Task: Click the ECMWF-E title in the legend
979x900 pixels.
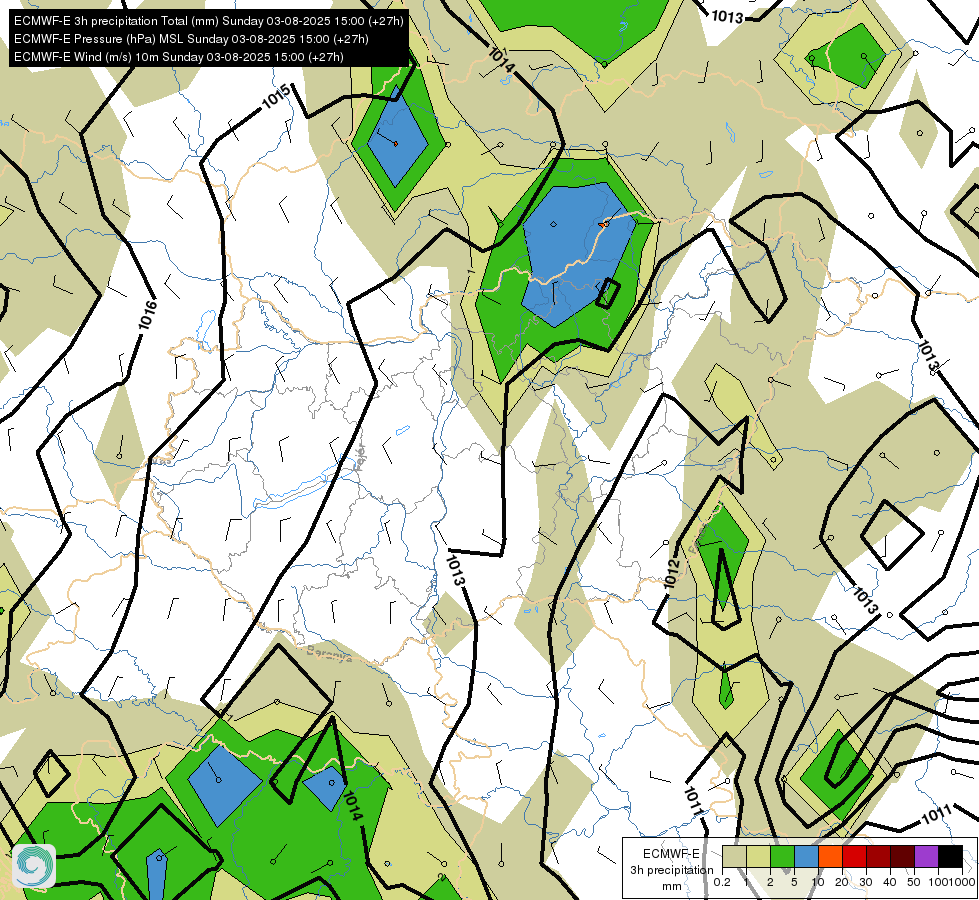Action: pyautogui.click(x=671, y=854)
